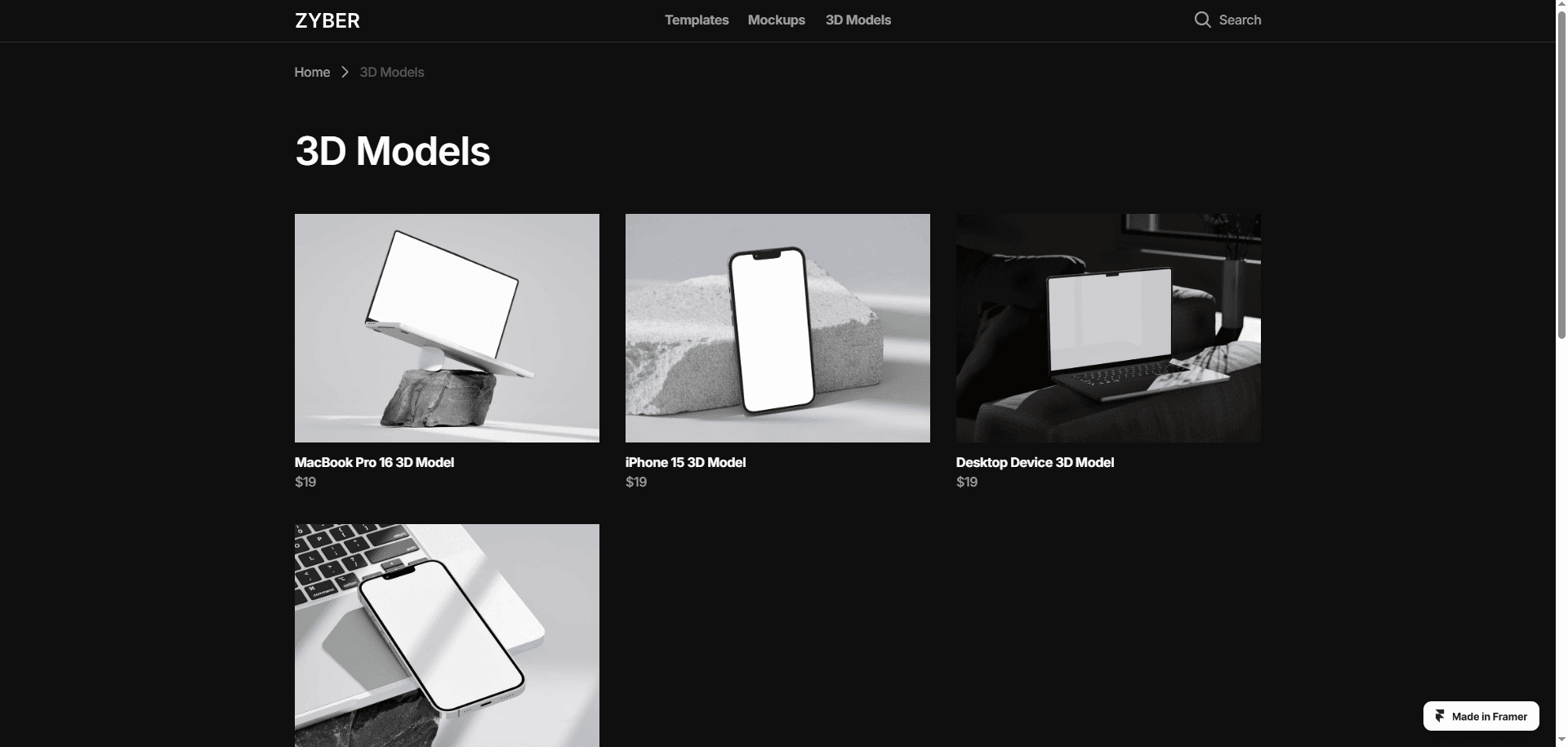The height and width of the screenshot is (747, 1568).
Task: Click the vertical page scrollbar thumb
Action: tap(1561, 175)
